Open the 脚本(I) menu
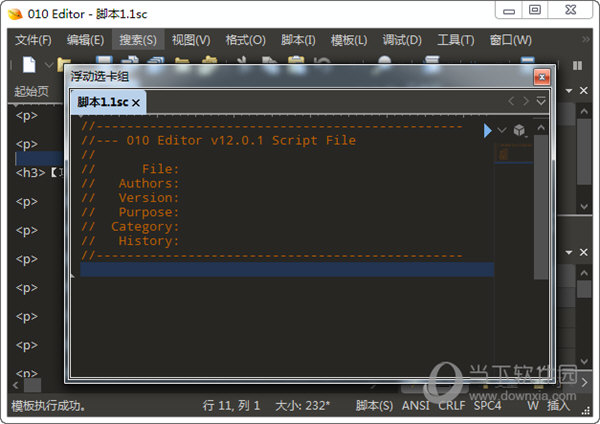This screenshot has height=424, width=600. coord(298,40)
